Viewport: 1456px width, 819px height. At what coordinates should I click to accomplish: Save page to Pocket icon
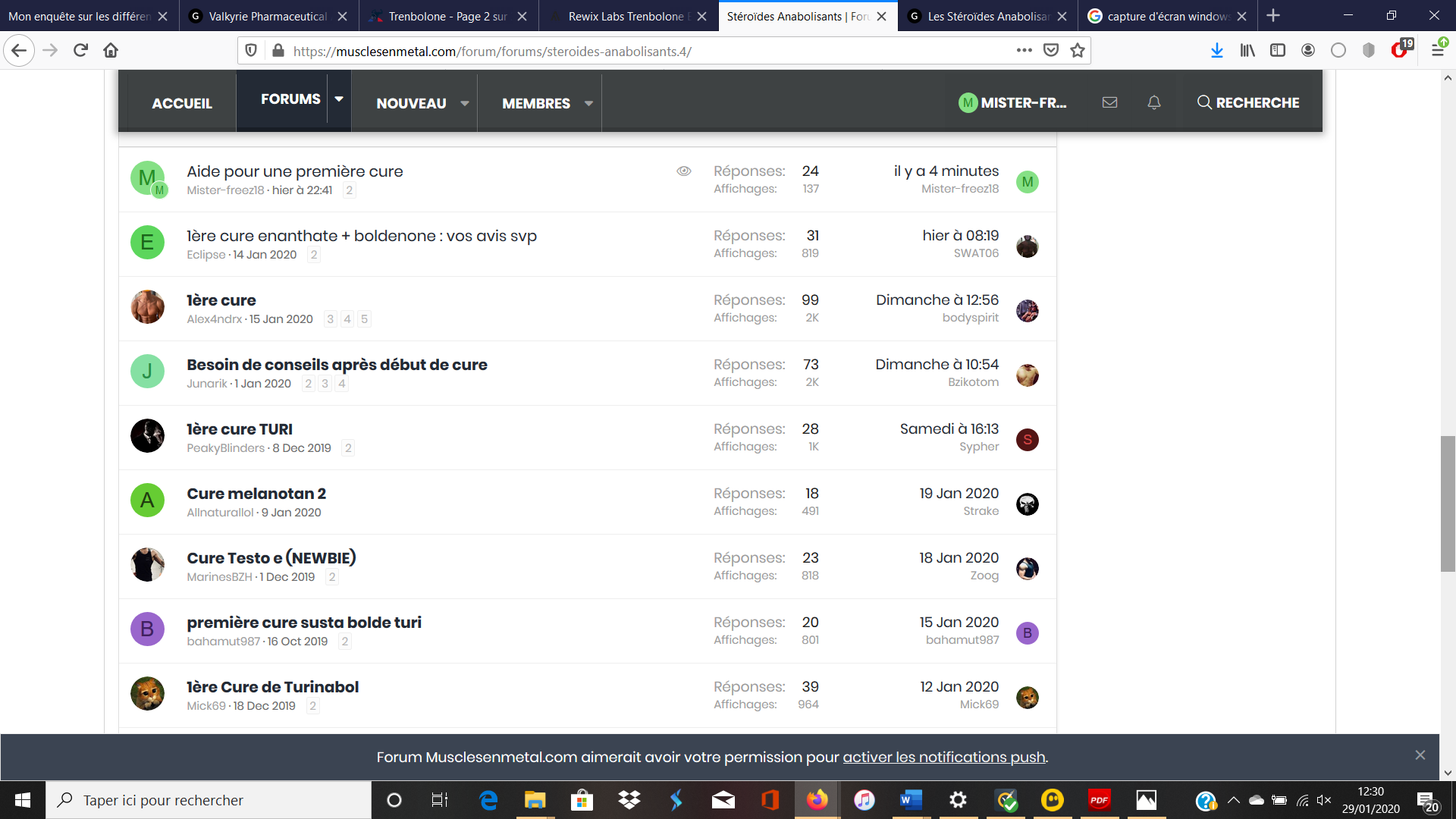1050,51
